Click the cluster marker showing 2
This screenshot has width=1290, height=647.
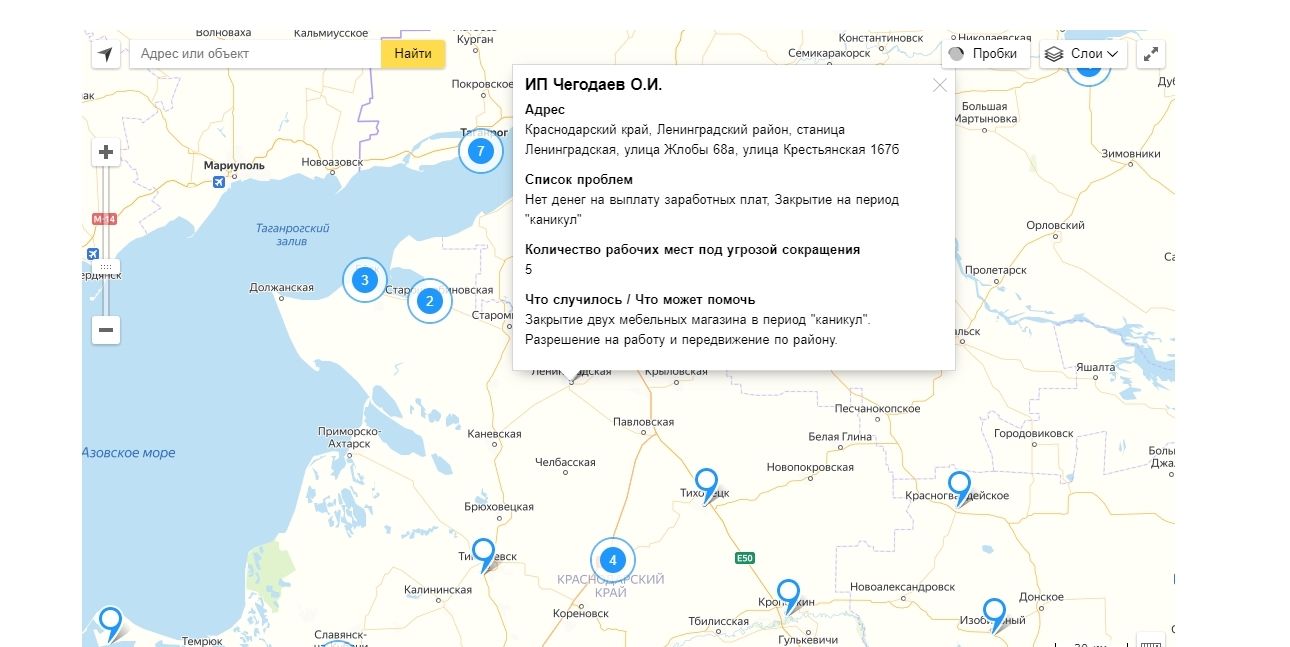coord(430,300)
